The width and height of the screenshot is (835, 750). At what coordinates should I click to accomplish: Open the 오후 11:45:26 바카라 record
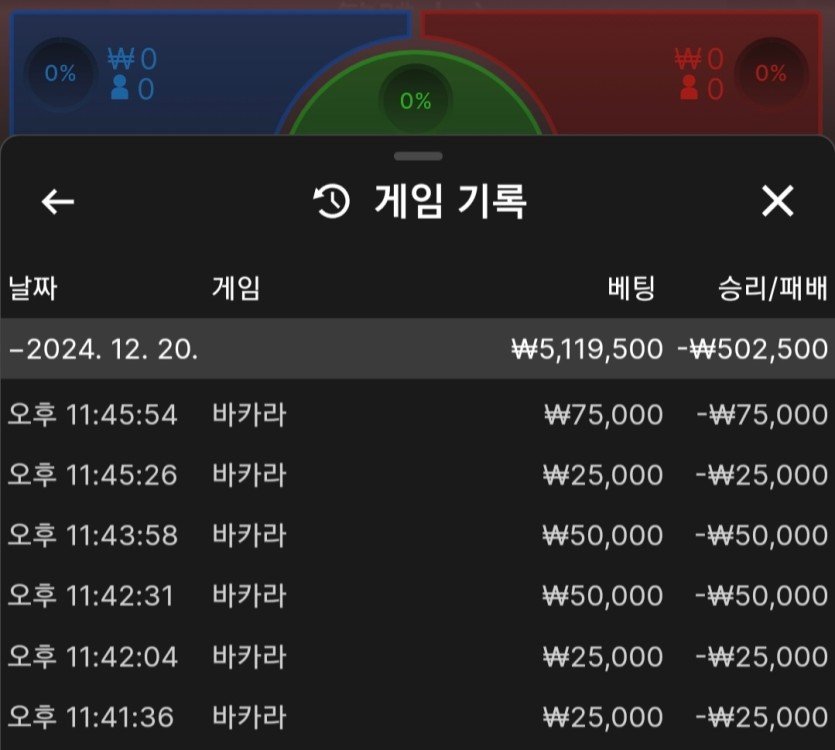(418, 475)
